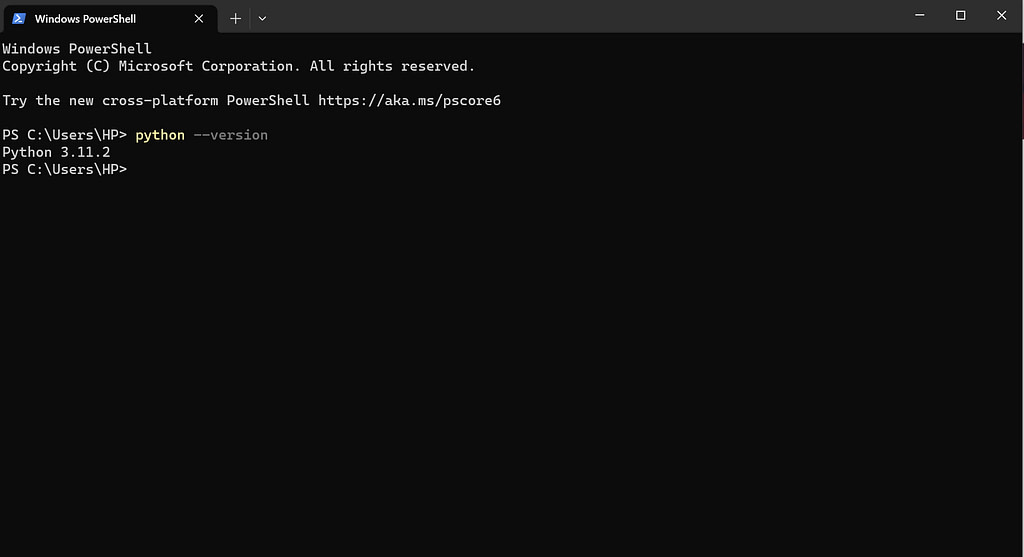Click the 'python' command text

160,135
